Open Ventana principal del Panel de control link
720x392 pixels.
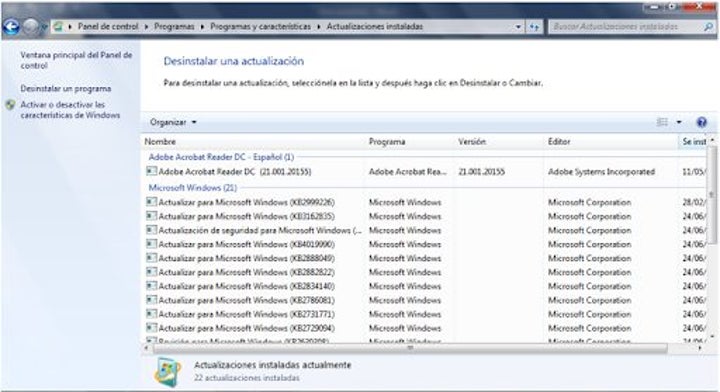coord(76,60)
